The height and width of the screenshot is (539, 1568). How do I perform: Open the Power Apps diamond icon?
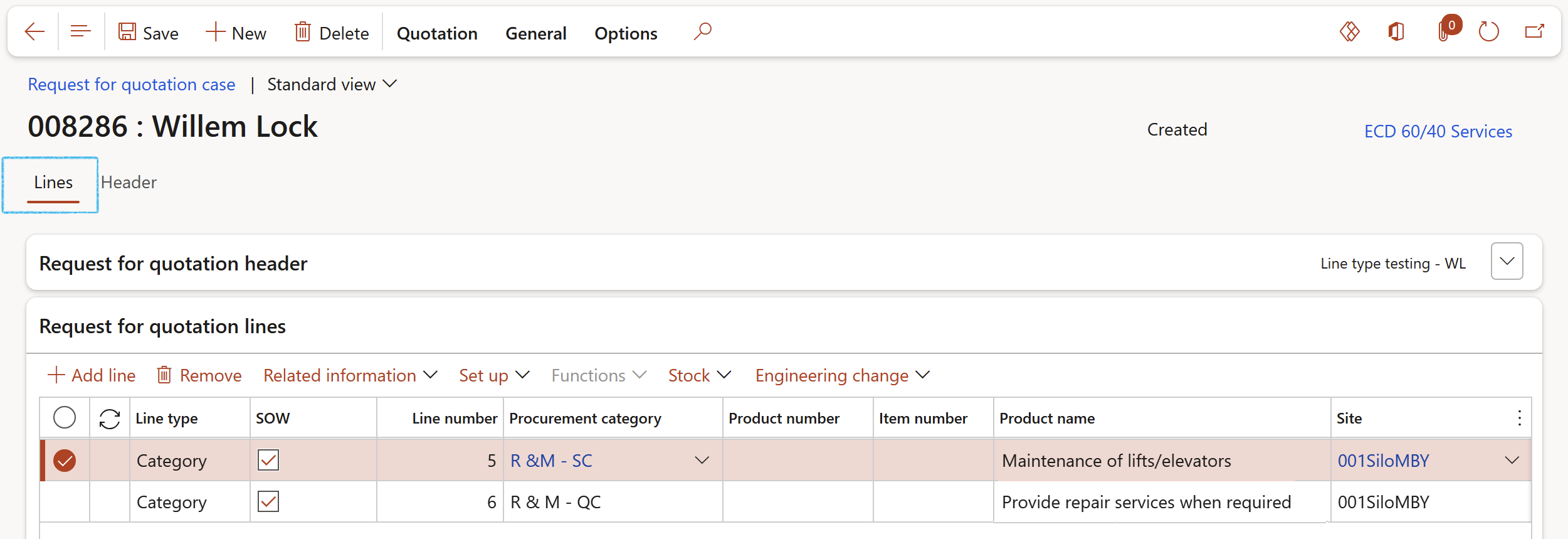(x=1349, y=31)
